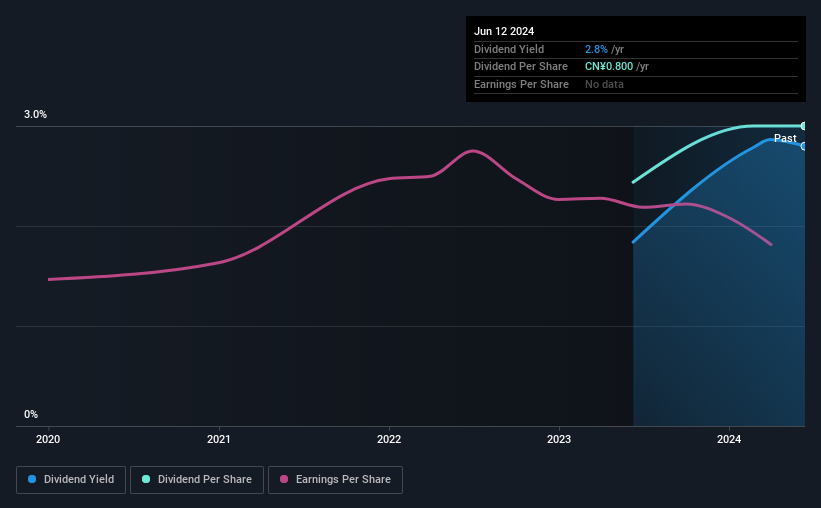Image resolution: width=821 pixels, height=508 pixels.
Task: Click the Past label on chart
Action: (785, 138)
